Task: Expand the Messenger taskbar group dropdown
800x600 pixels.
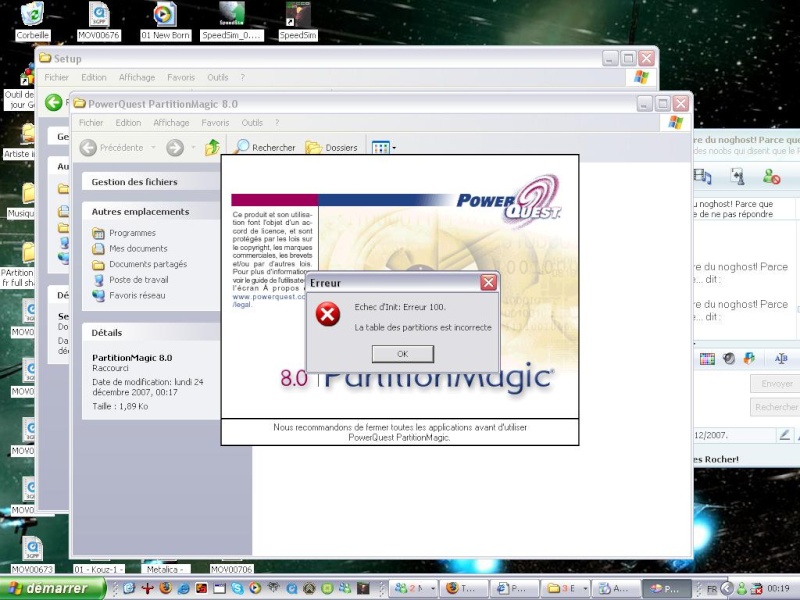Action: [433, 589]
